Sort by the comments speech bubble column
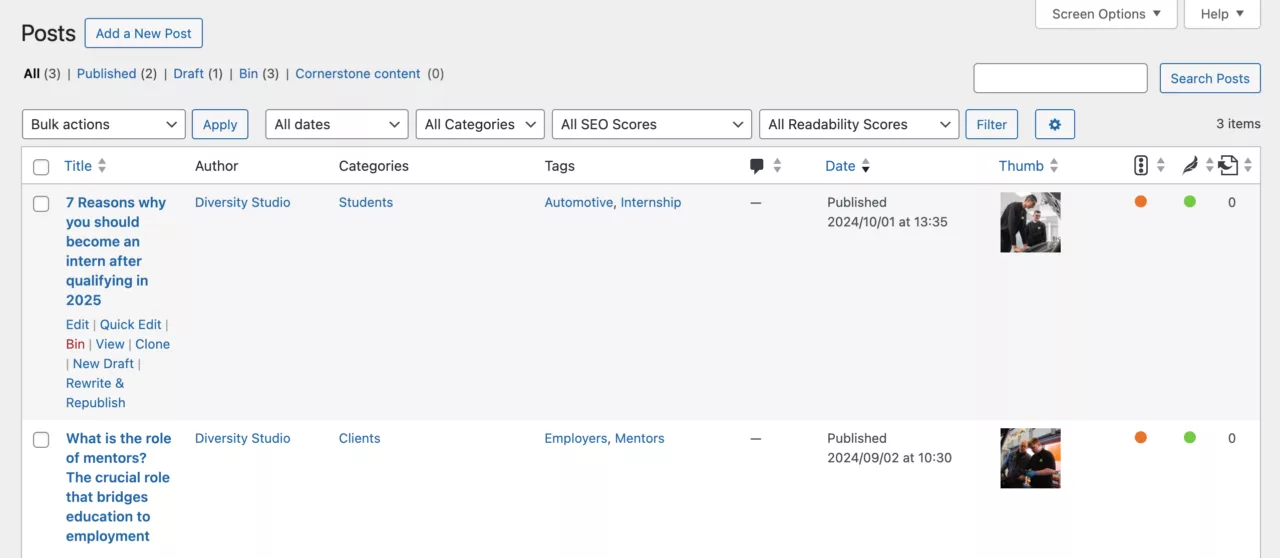 point(757,166)
